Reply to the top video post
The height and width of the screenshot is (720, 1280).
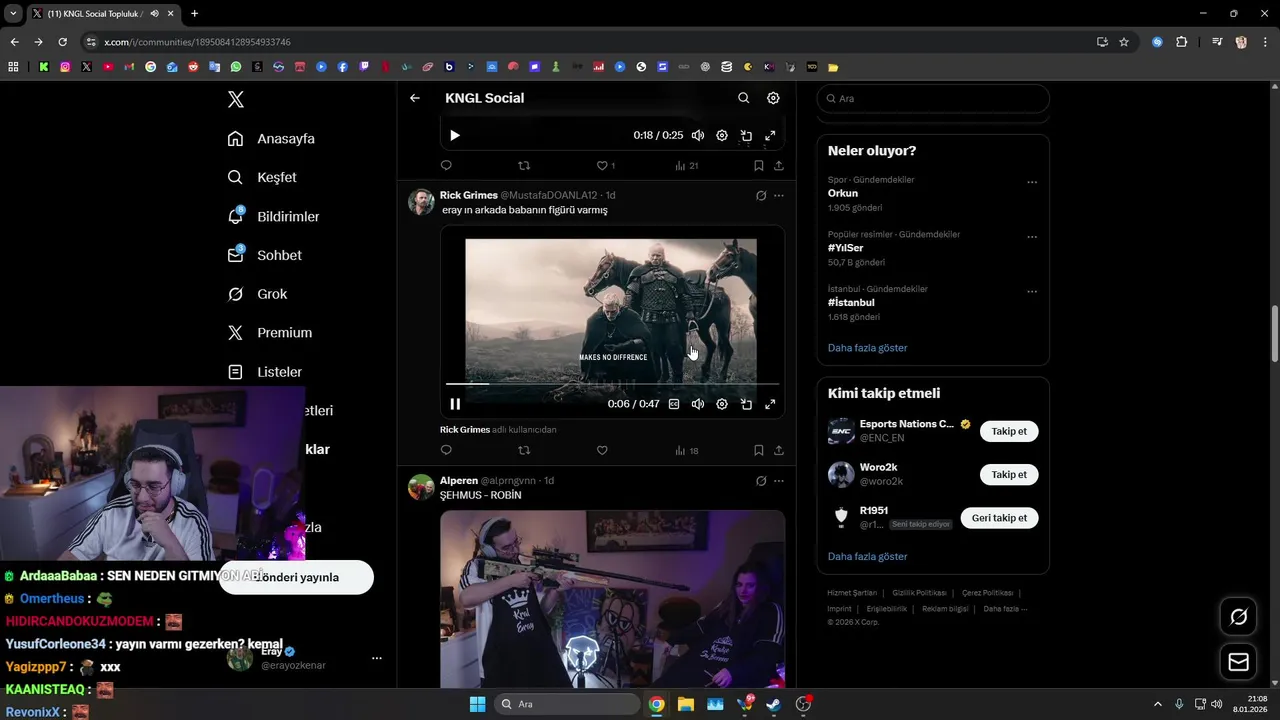pyautogui.click(x=446, y=166)
